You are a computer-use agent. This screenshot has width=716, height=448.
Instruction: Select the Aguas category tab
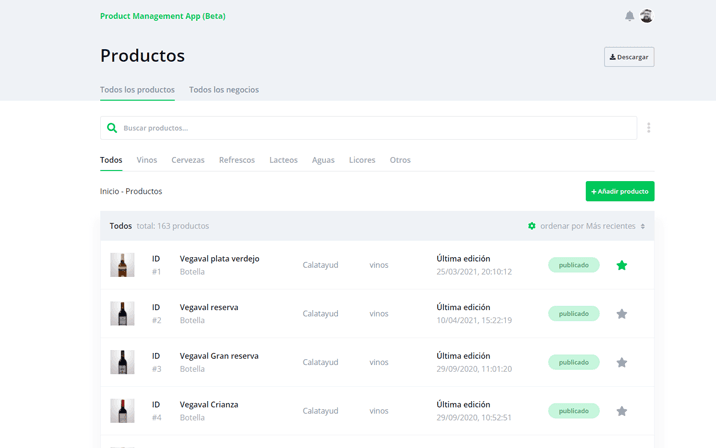coord(323,160)
